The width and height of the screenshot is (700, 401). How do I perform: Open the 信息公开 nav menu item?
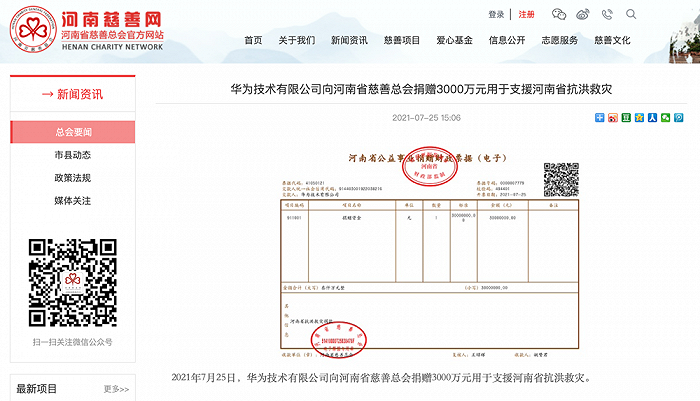[507, 40]
